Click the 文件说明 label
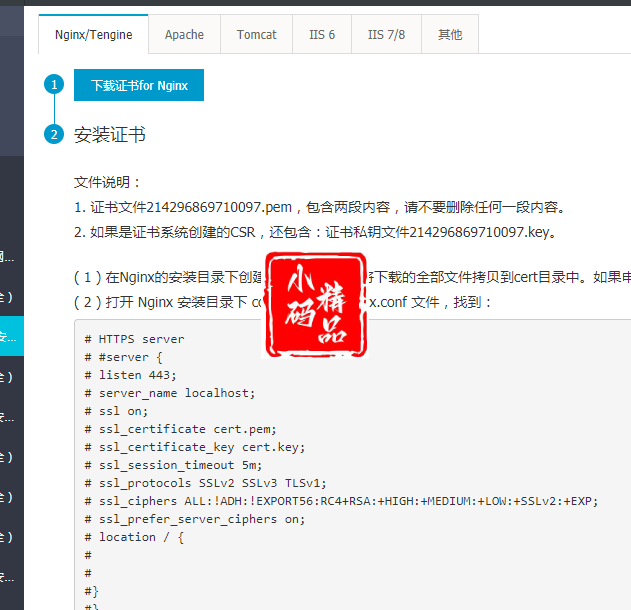Image resolution: width=631 pixels, height=610 pixels. point(107,182)
